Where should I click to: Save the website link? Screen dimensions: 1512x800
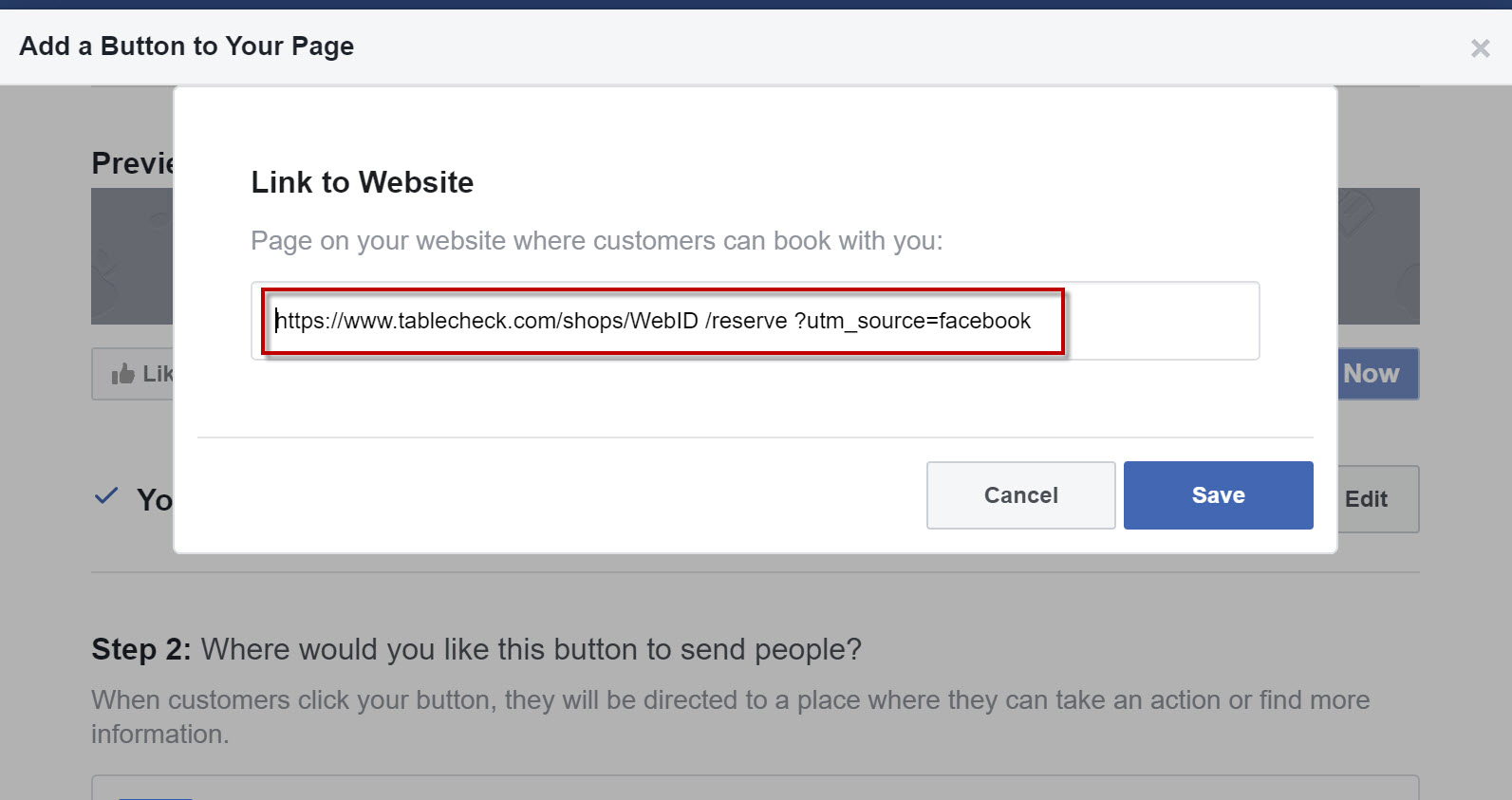coord(1218,495)
